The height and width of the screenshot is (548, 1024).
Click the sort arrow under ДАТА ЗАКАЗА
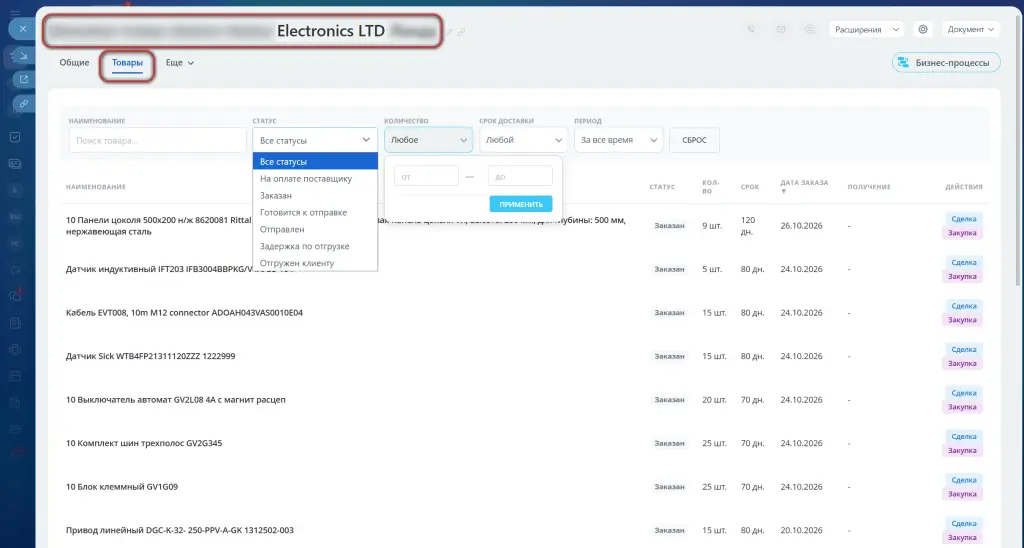tap(784, 191)
